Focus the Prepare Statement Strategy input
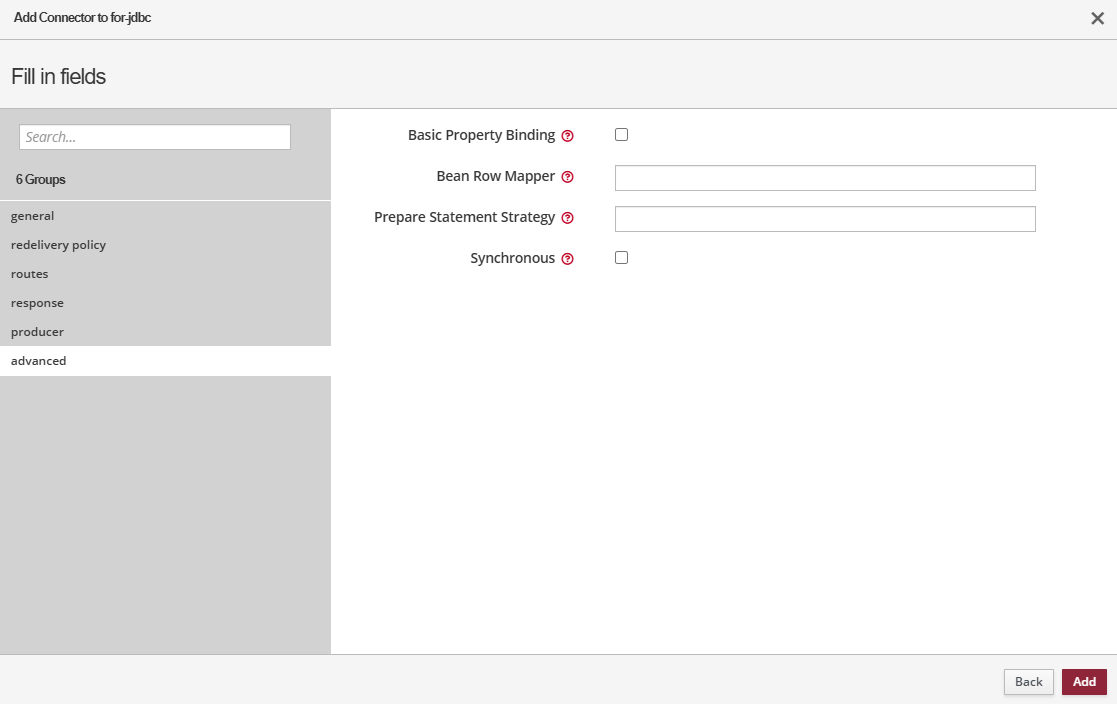Screen dimensions: 1117x704 pyautogui.click(x=825, y=219)
